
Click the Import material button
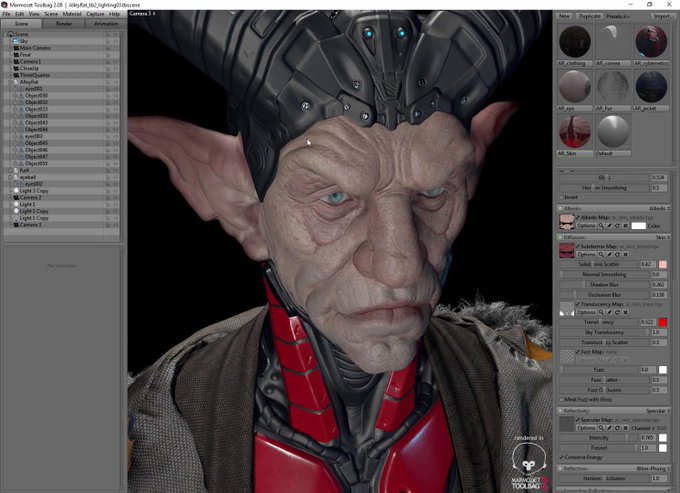point(662,16)
